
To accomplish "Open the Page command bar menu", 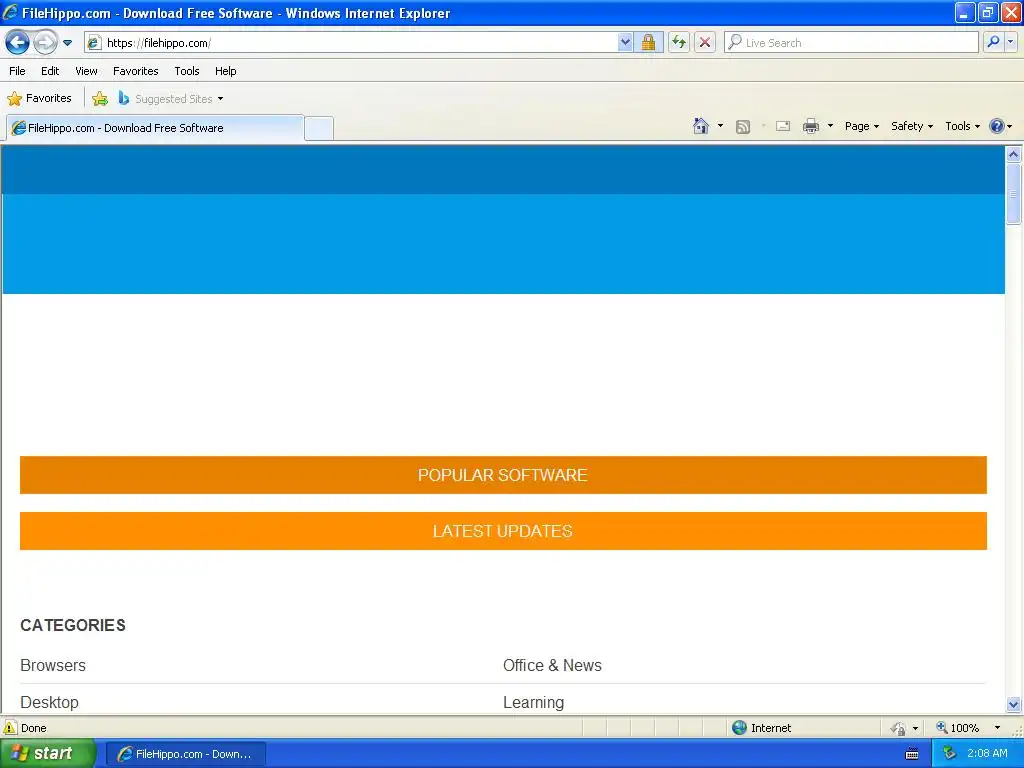I will point(862,126).
